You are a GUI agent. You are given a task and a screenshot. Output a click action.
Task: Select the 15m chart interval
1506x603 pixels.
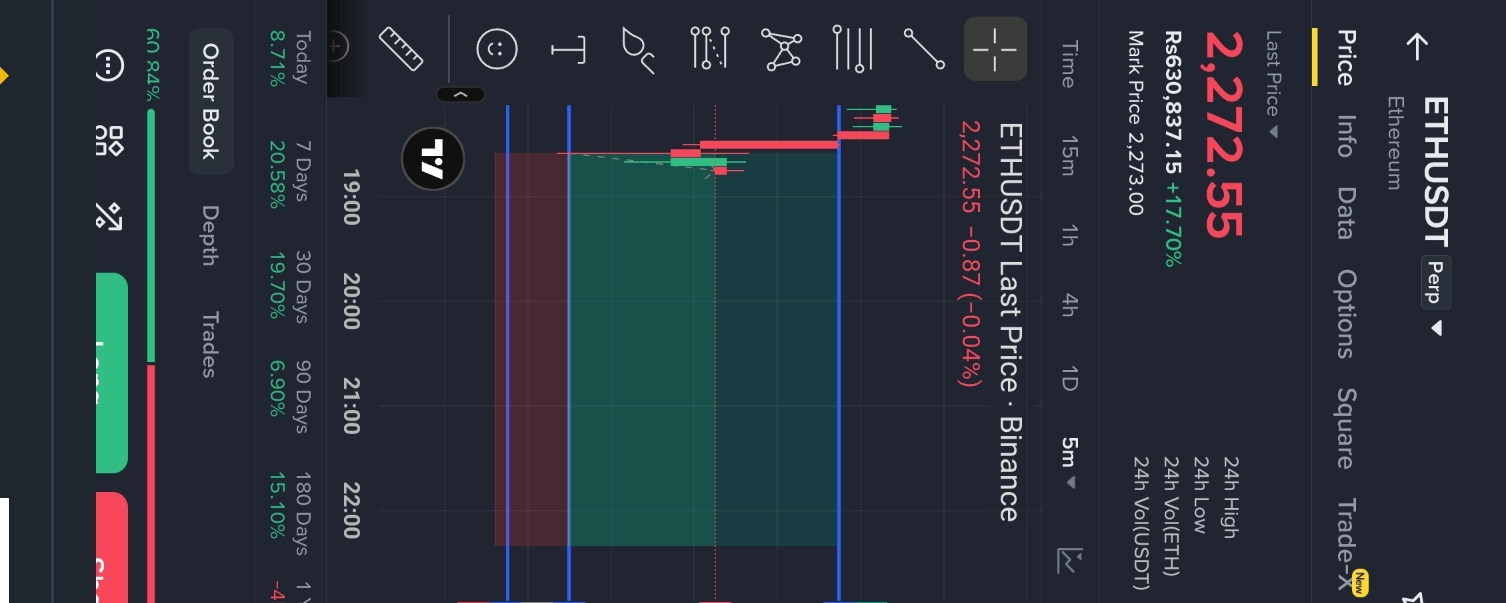tap(1068, 156)
